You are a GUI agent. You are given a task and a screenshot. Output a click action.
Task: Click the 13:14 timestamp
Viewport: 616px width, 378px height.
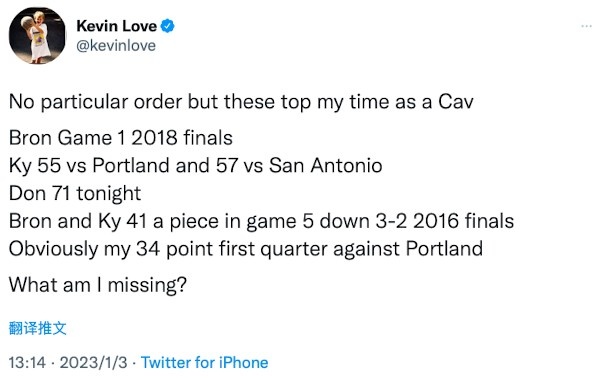(x=27, y=362)
